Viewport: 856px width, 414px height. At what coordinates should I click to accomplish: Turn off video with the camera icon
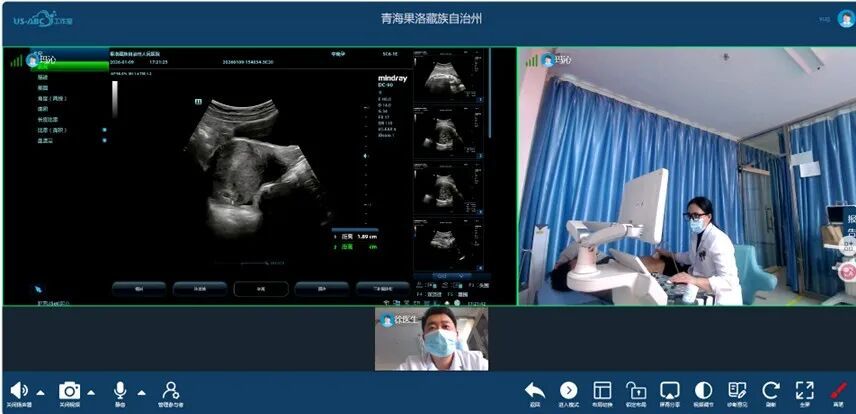(69, 390)
